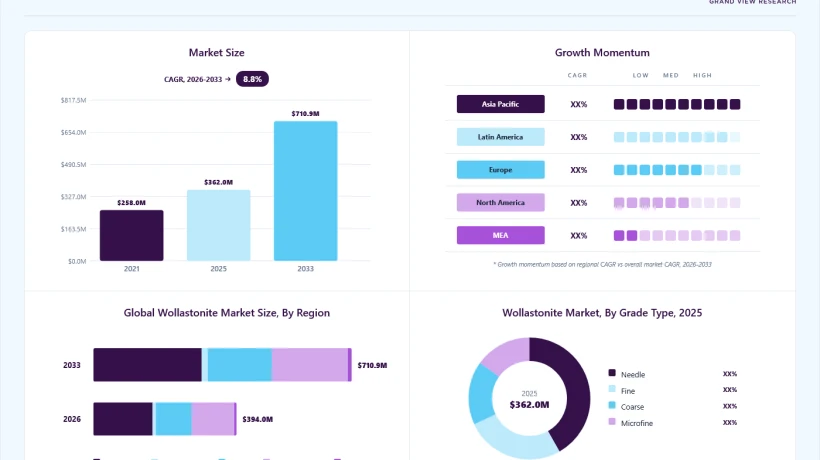Click the CAGR column header
Viewport: 820px width, 460px height.
[x=577, y=75]
